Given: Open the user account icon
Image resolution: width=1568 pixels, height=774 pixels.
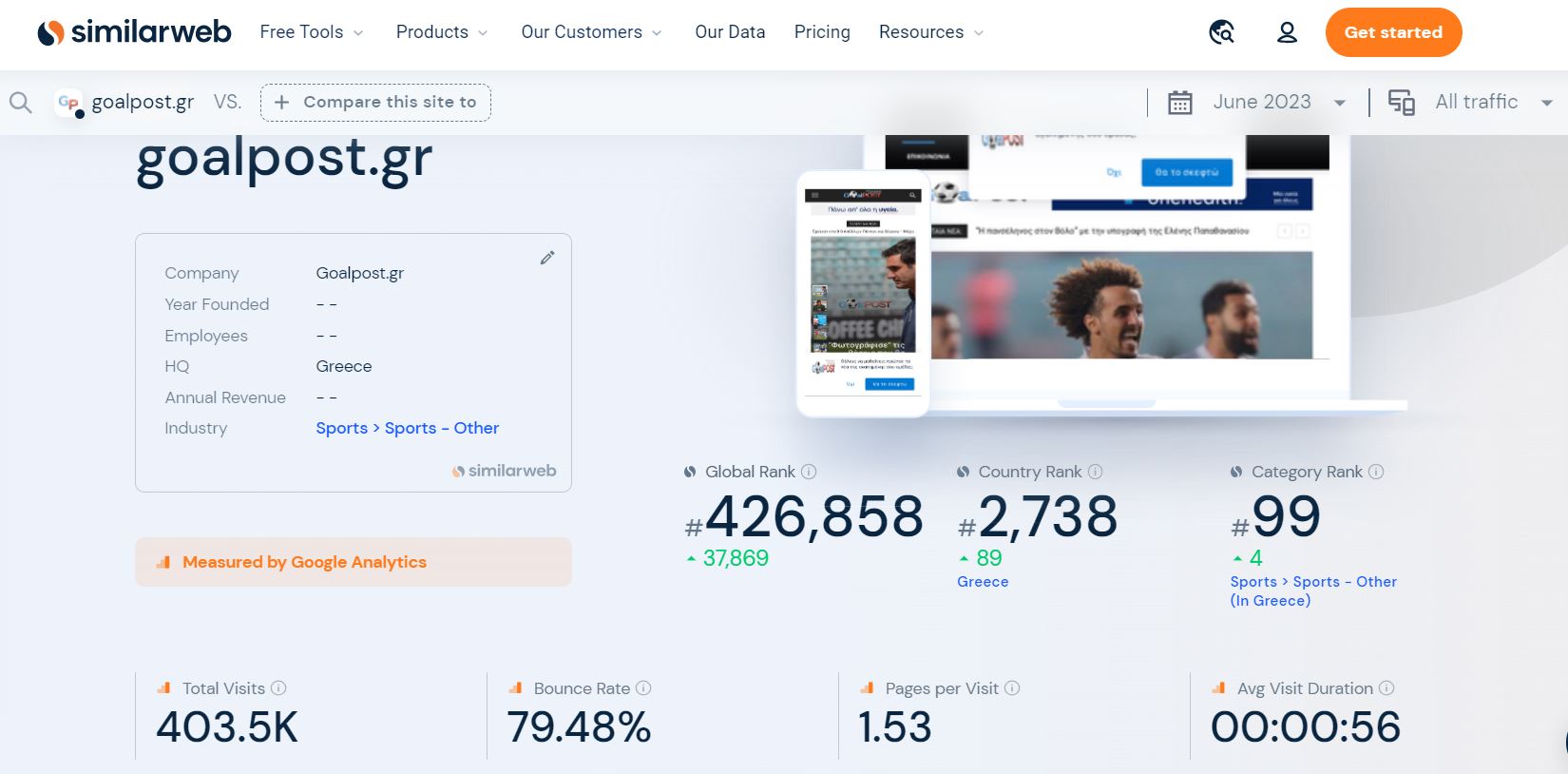Looking at the screenshot, I should point(1287,32).
